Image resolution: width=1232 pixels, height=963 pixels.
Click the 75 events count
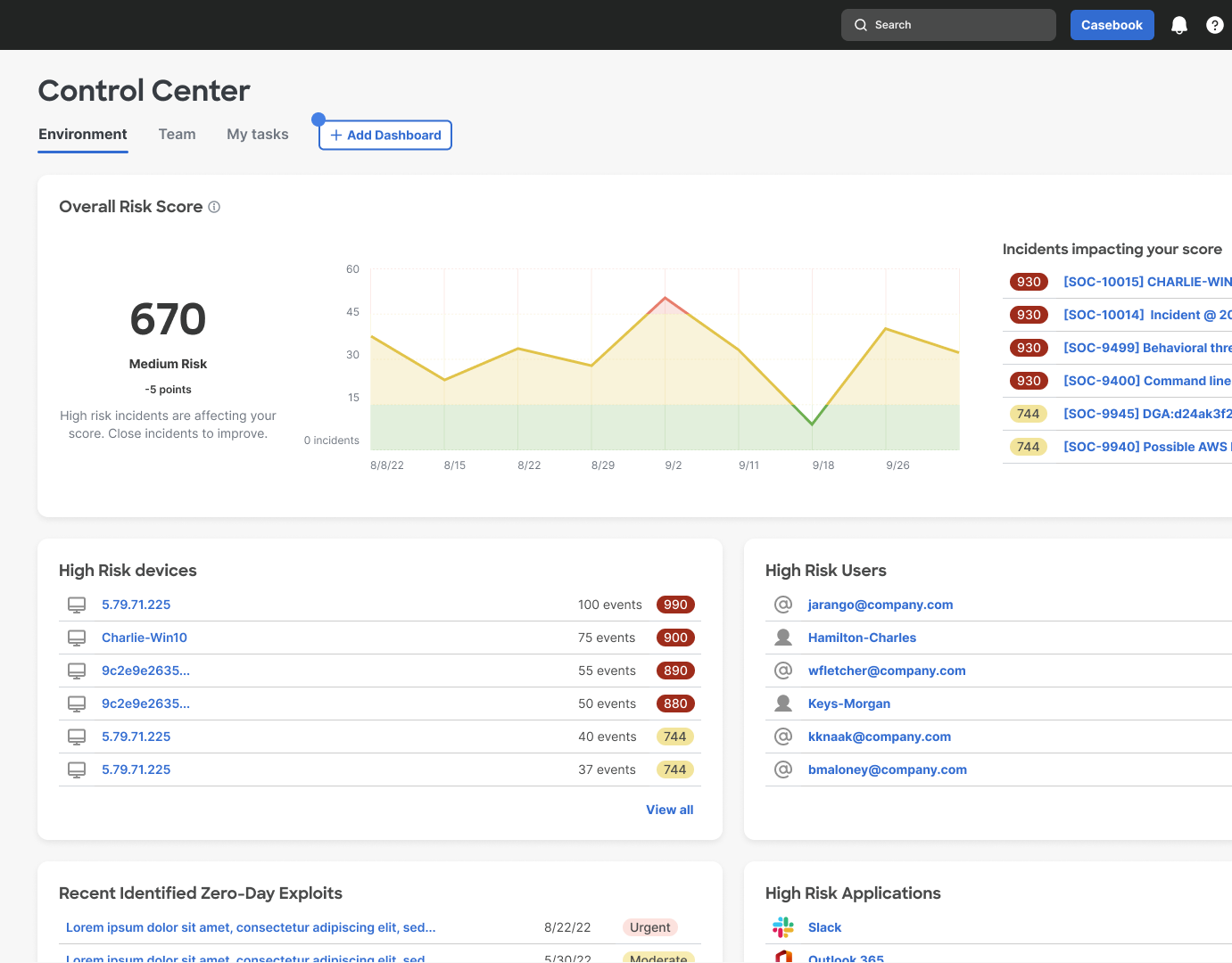pos(607,638)
